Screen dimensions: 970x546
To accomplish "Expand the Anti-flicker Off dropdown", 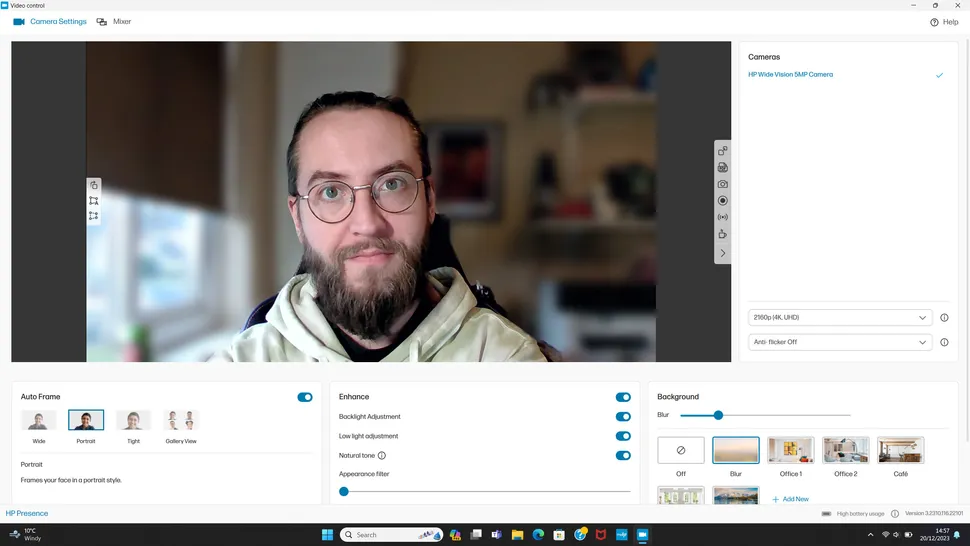I will [840, 342].
